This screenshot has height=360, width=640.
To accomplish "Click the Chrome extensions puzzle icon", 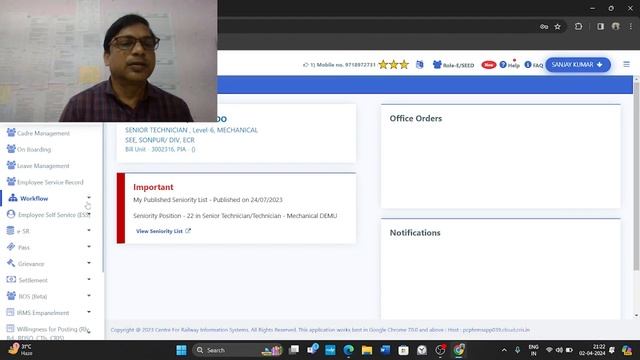I will (578, 27).
